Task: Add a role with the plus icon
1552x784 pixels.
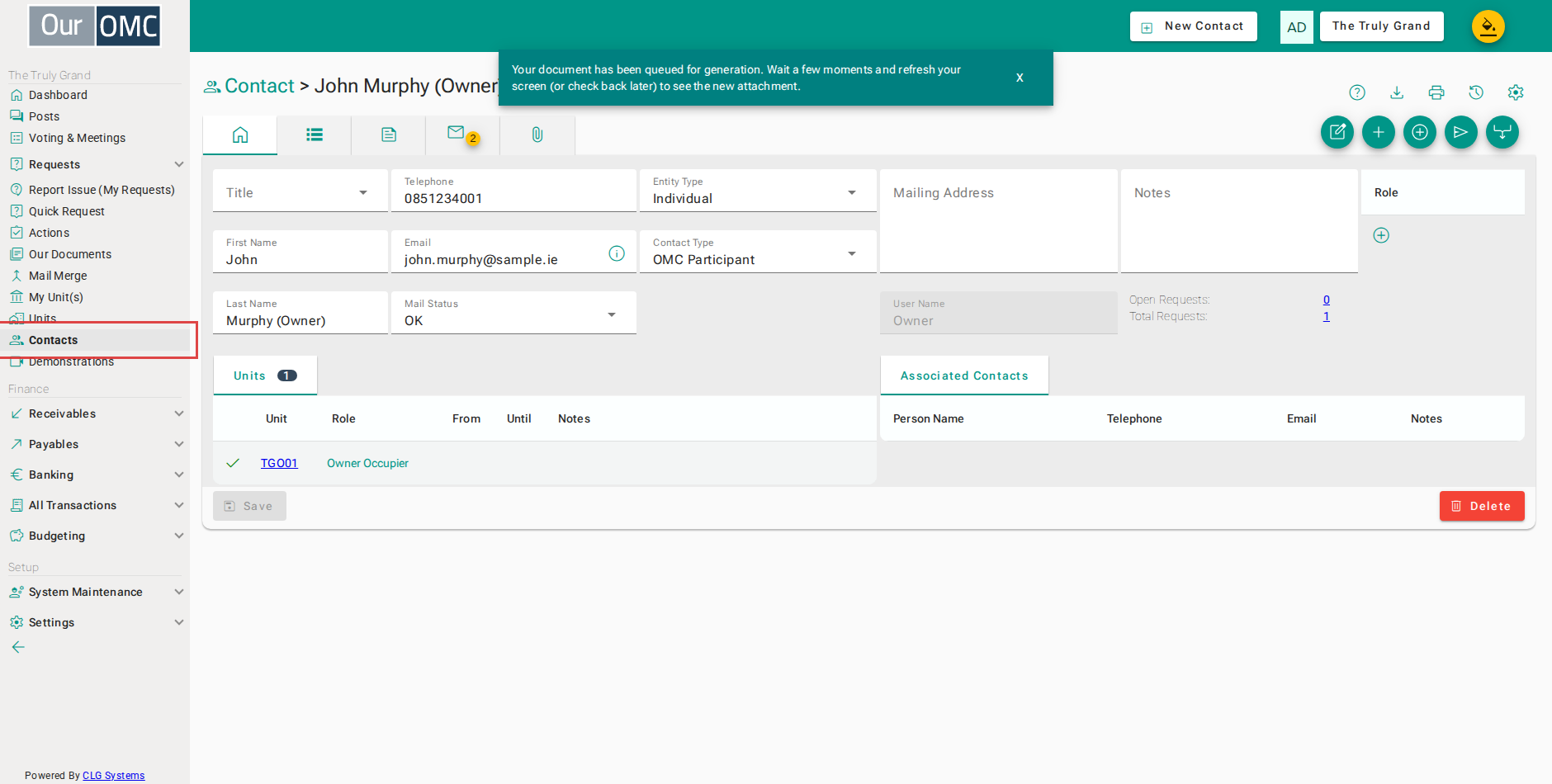Action: 1381,235
